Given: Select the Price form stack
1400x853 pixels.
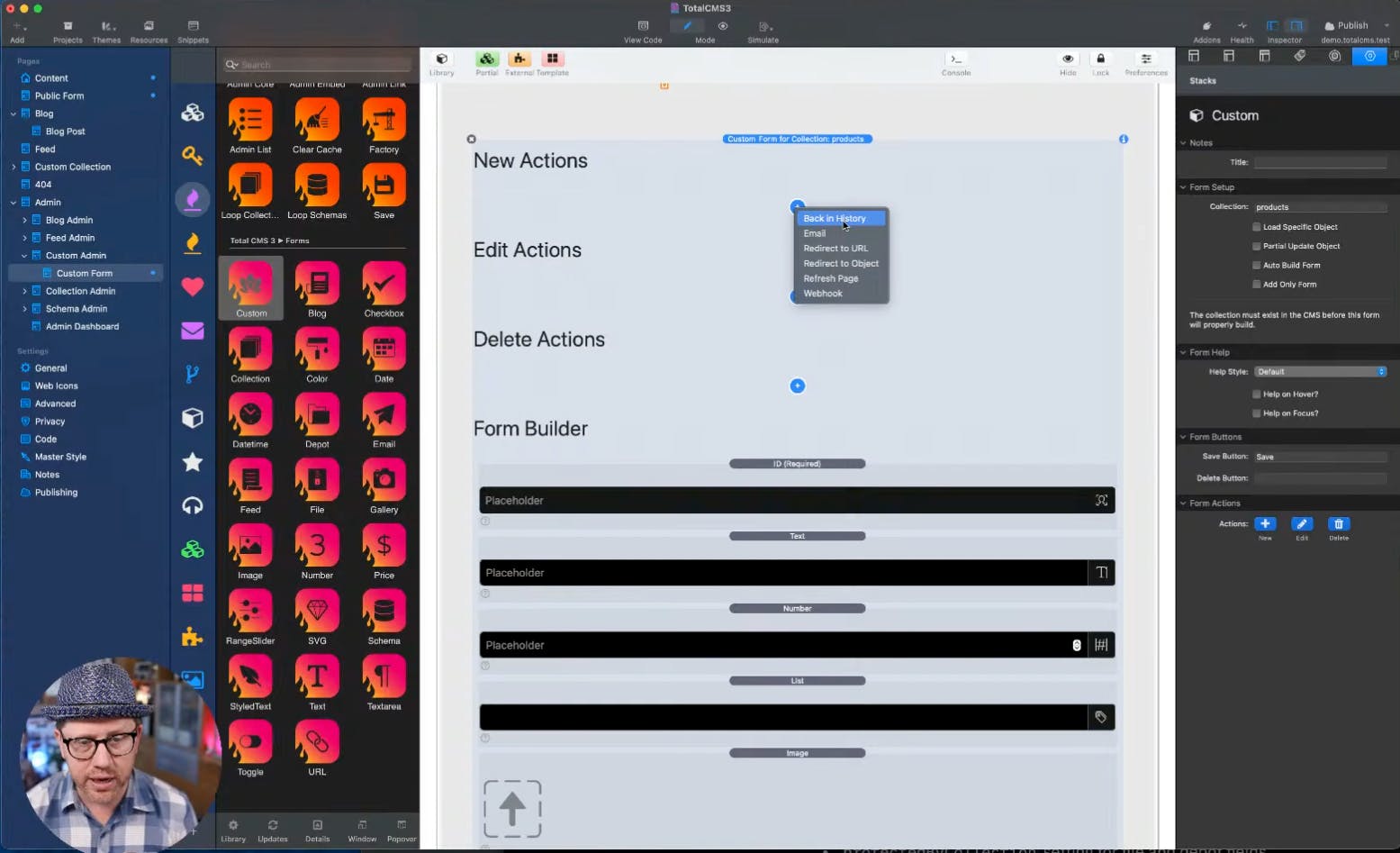Looking at the screenshot, I should click(x=384, y=547).
